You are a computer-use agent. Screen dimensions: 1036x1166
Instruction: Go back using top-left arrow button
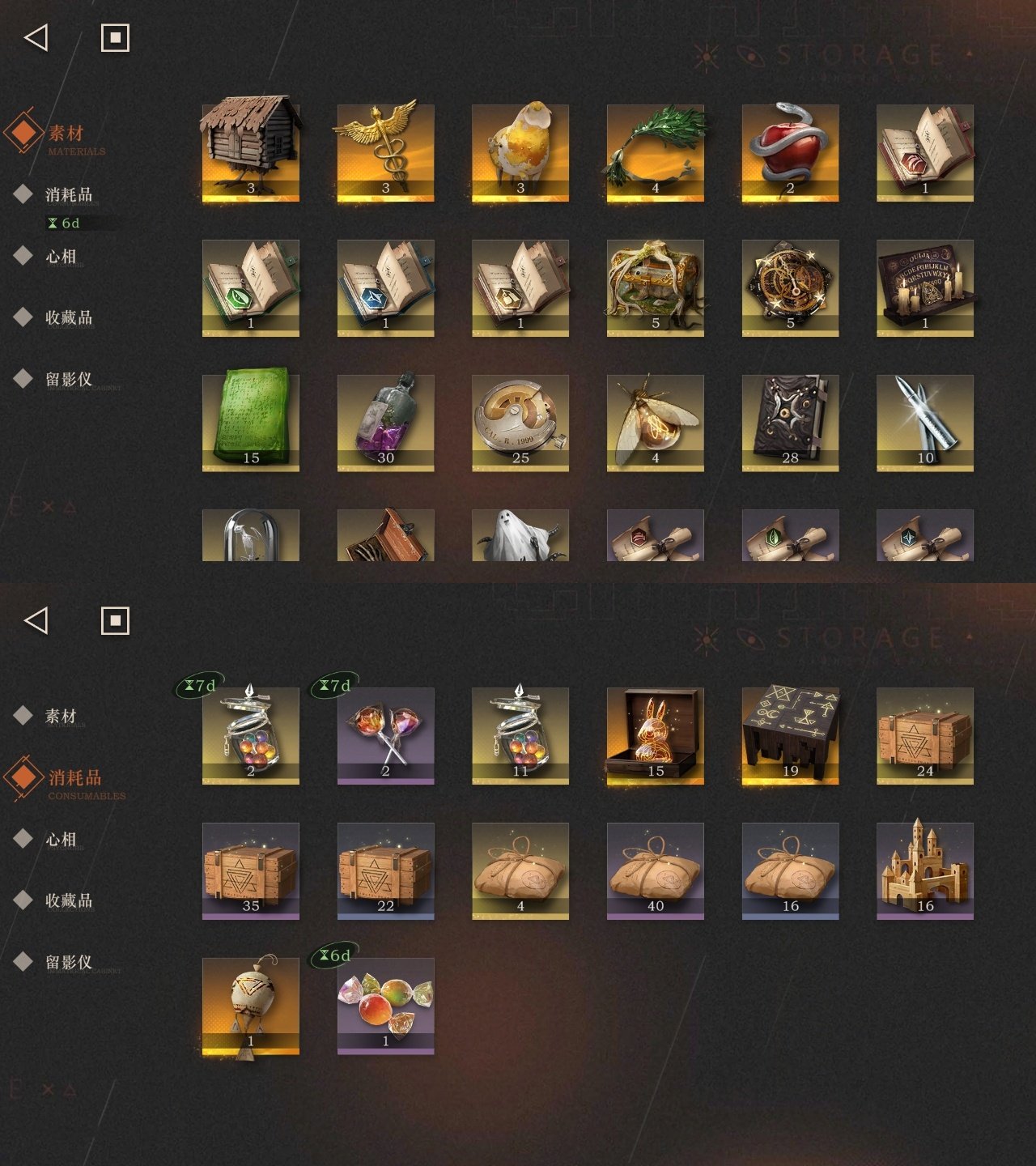click(x=36, y=37)
